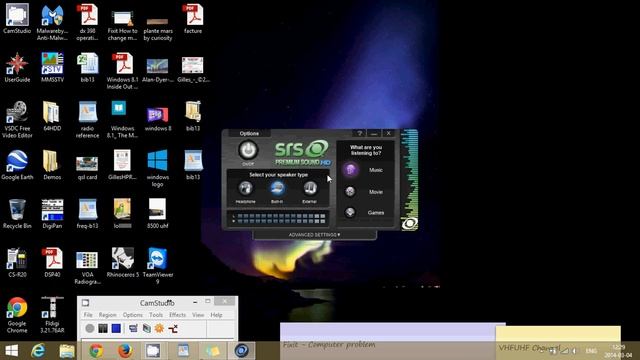Select the 8500 uhf desktop icon
Image resolution: width=640 pixels, height=360 pixels.
click(x=158, y=213)
